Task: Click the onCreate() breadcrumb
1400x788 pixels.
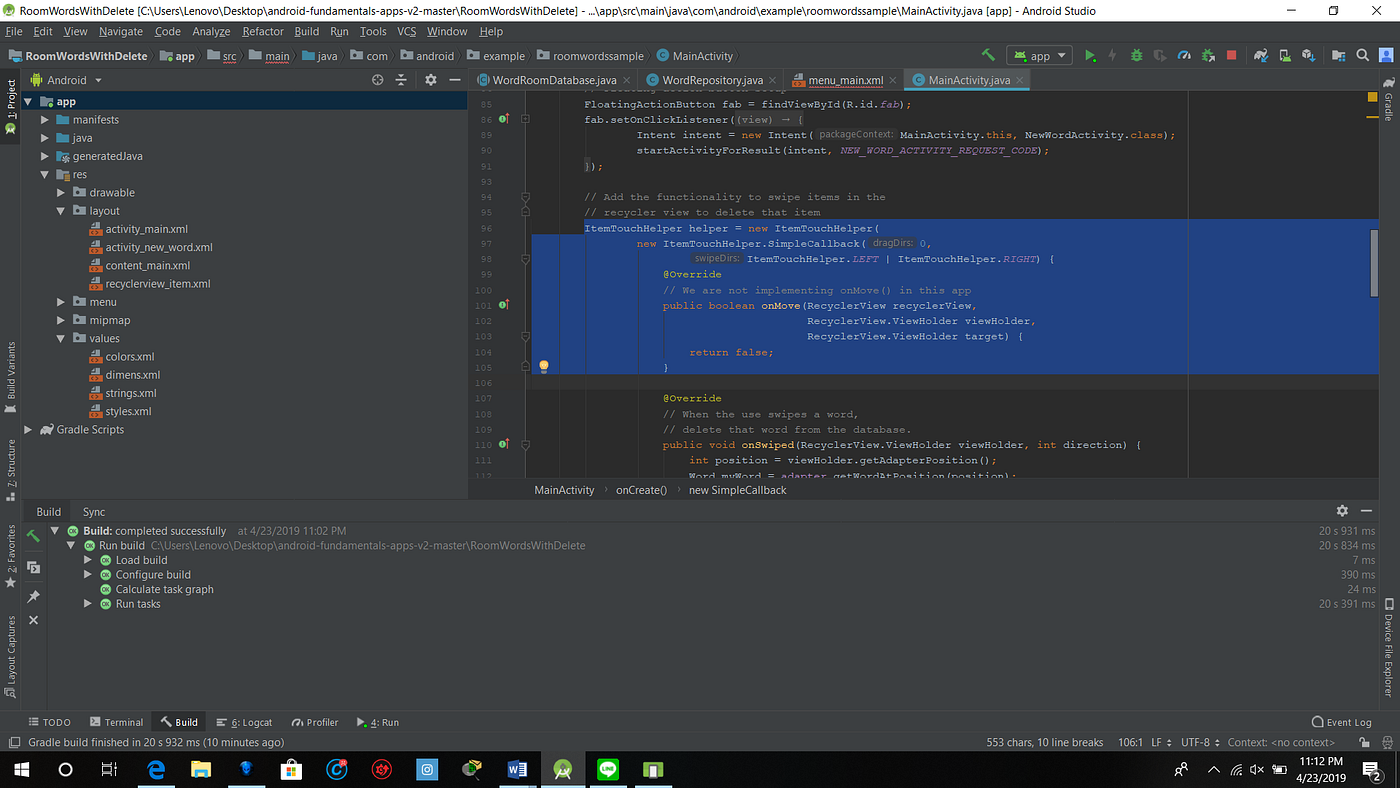Action: click(x=641, y=490)
